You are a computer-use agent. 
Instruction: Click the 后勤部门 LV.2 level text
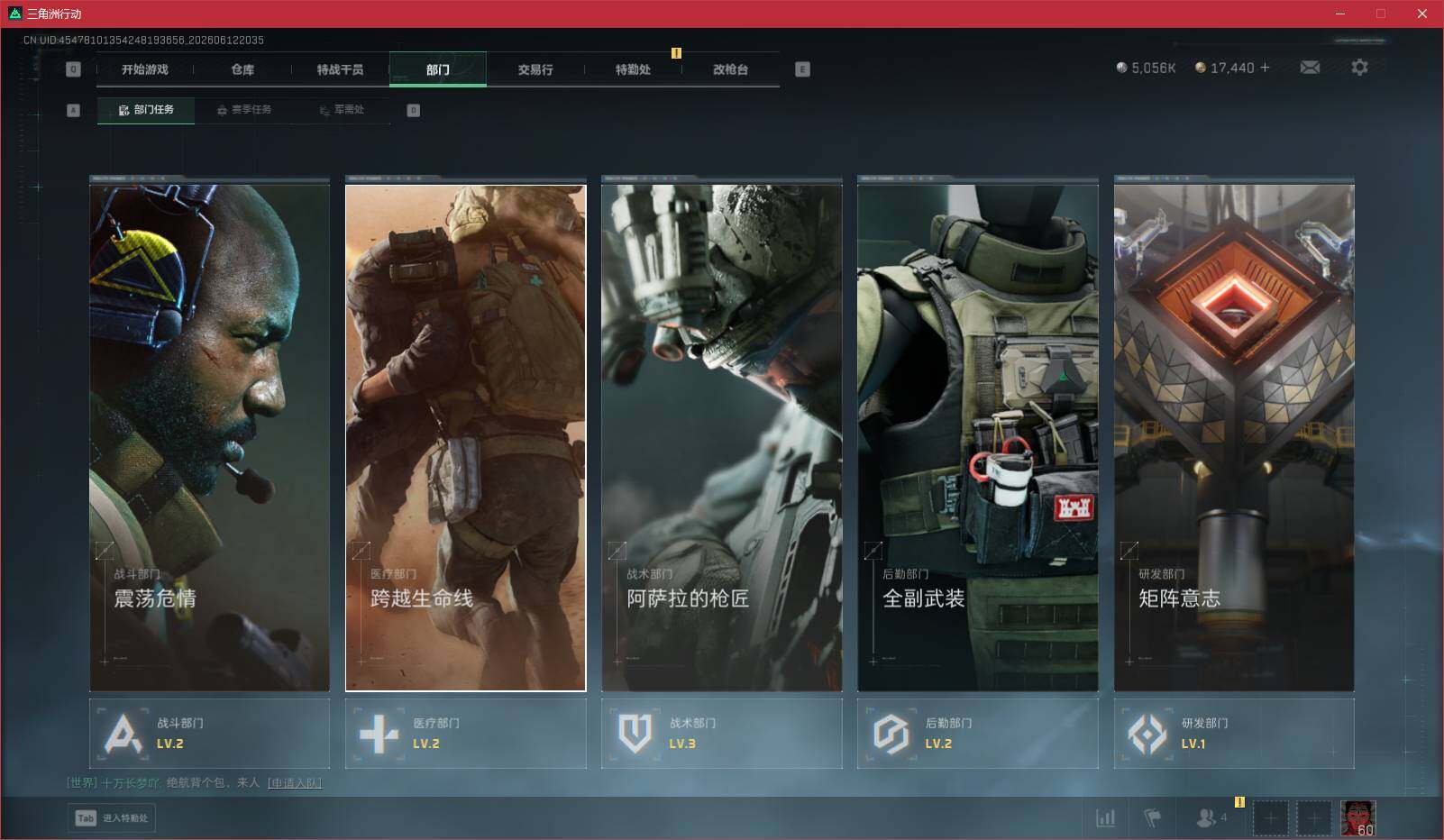(938, 744)
